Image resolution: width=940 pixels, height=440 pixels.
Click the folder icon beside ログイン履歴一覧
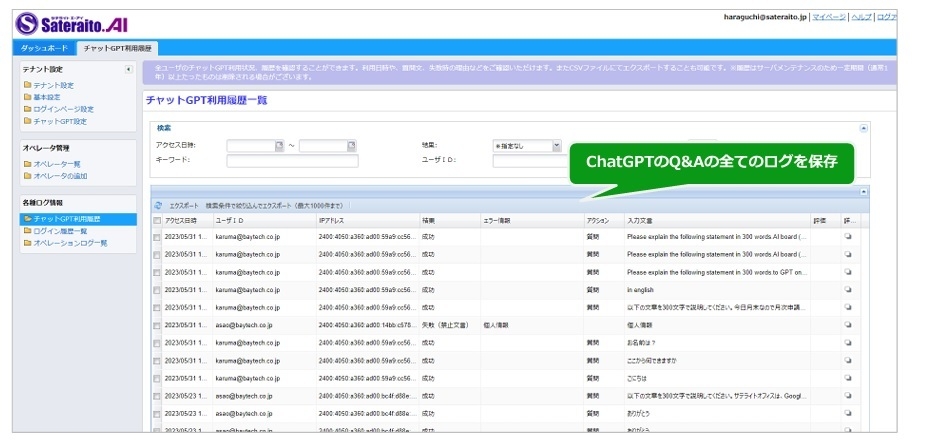tap(27, 231)
